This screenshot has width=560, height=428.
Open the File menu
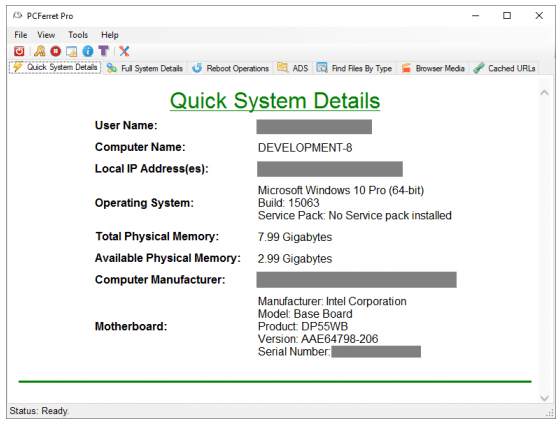21,35
